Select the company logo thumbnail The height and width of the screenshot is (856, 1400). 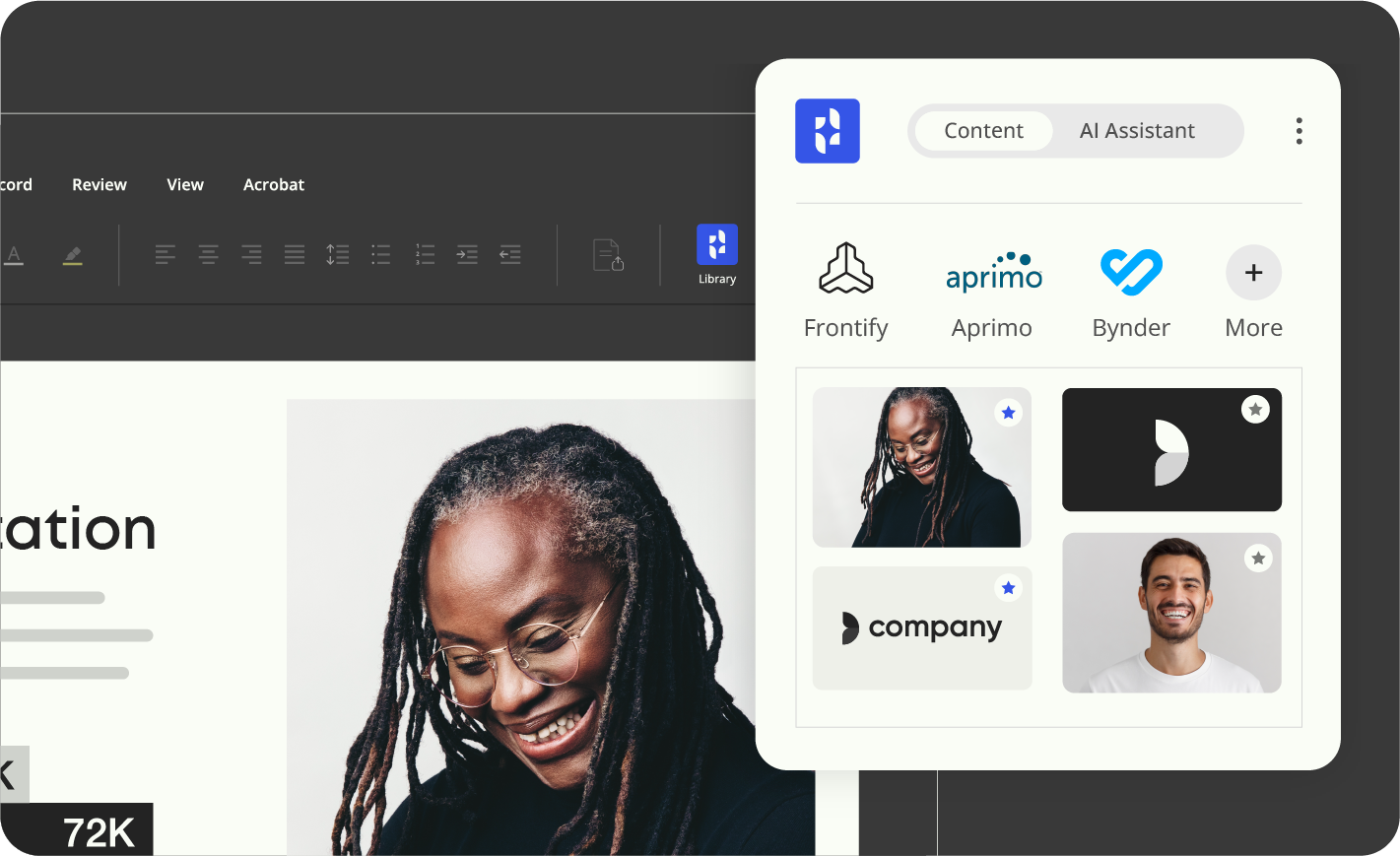point(921,627)
